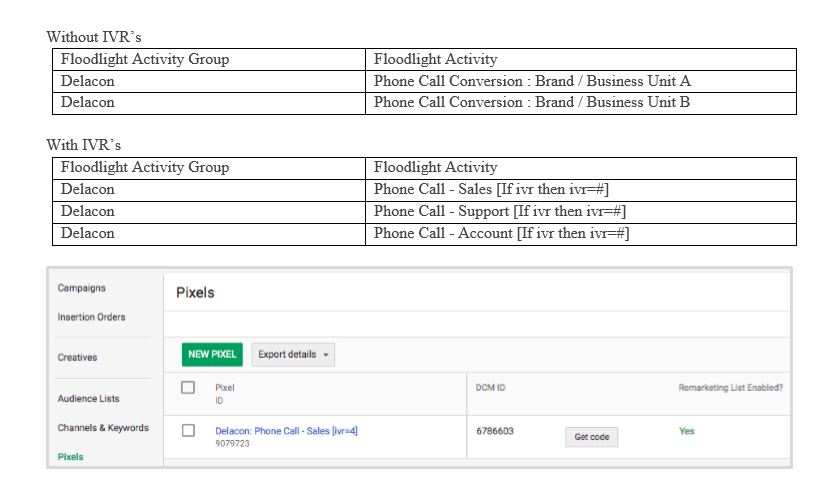840x484 pixels.
Task: Click cell Phone Call - Sales [If ivr then ivr=#]
Action: (581, 190)
